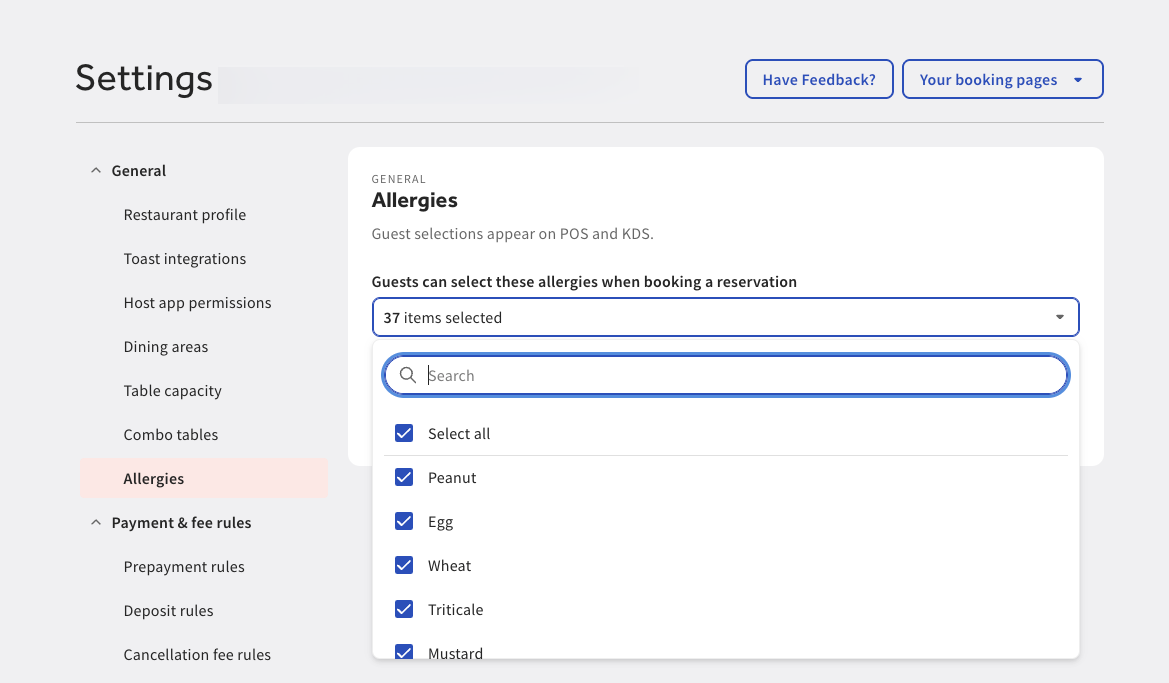Open the 37 items selected dropdown

click(x=725, y=316)
